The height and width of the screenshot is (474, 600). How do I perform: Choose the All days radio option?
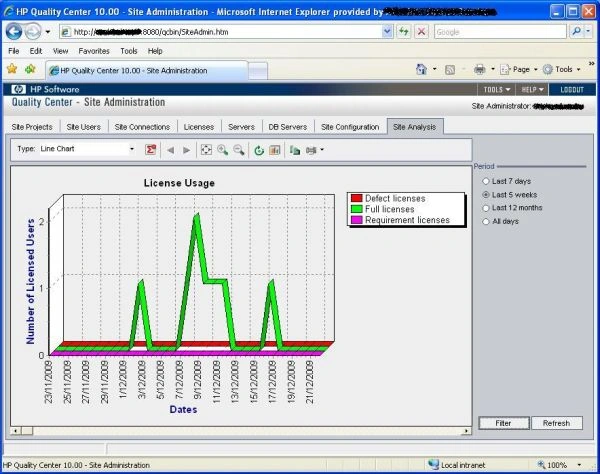coord(486,222)
